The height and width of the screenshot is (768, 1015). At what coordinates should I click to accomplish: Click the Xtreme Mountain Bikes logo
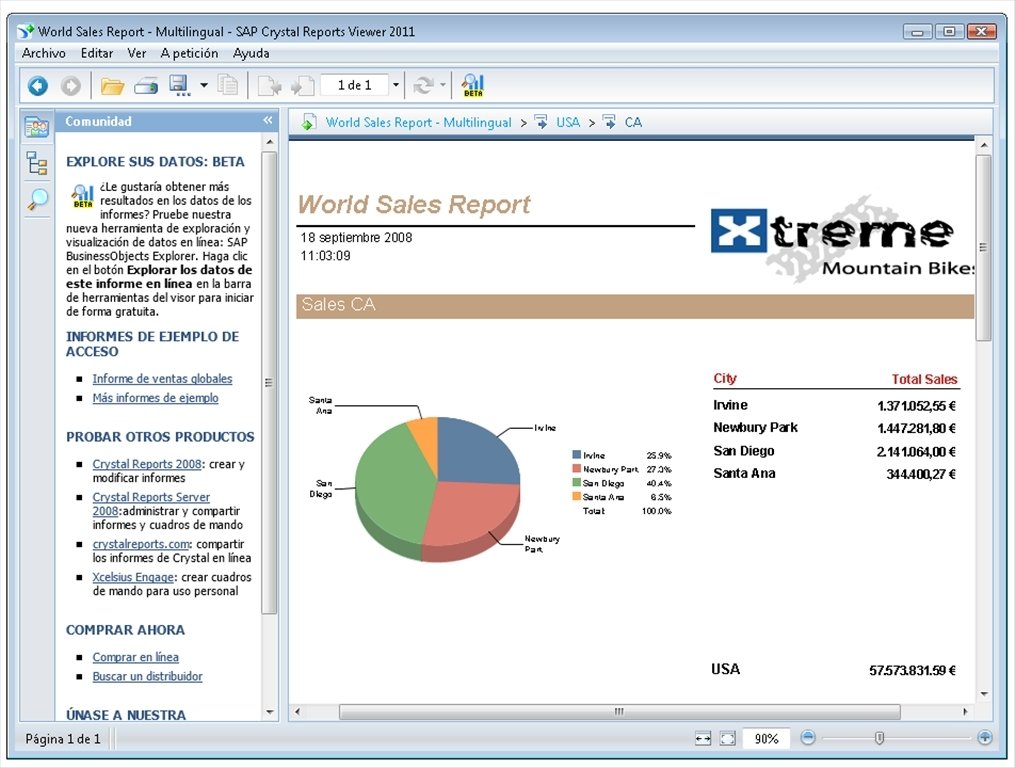point(842,240)
